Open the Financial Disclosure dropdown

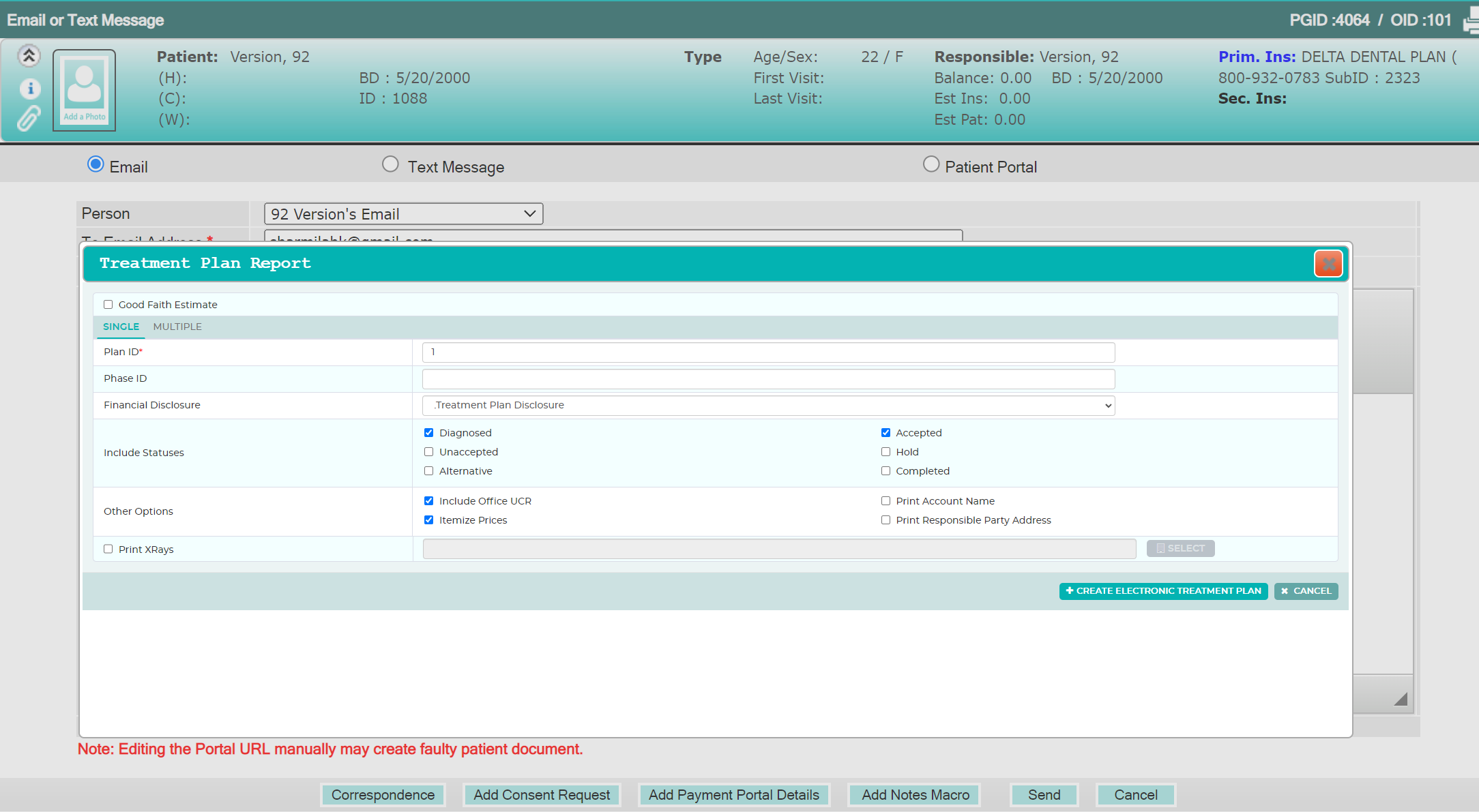(768, 406)
